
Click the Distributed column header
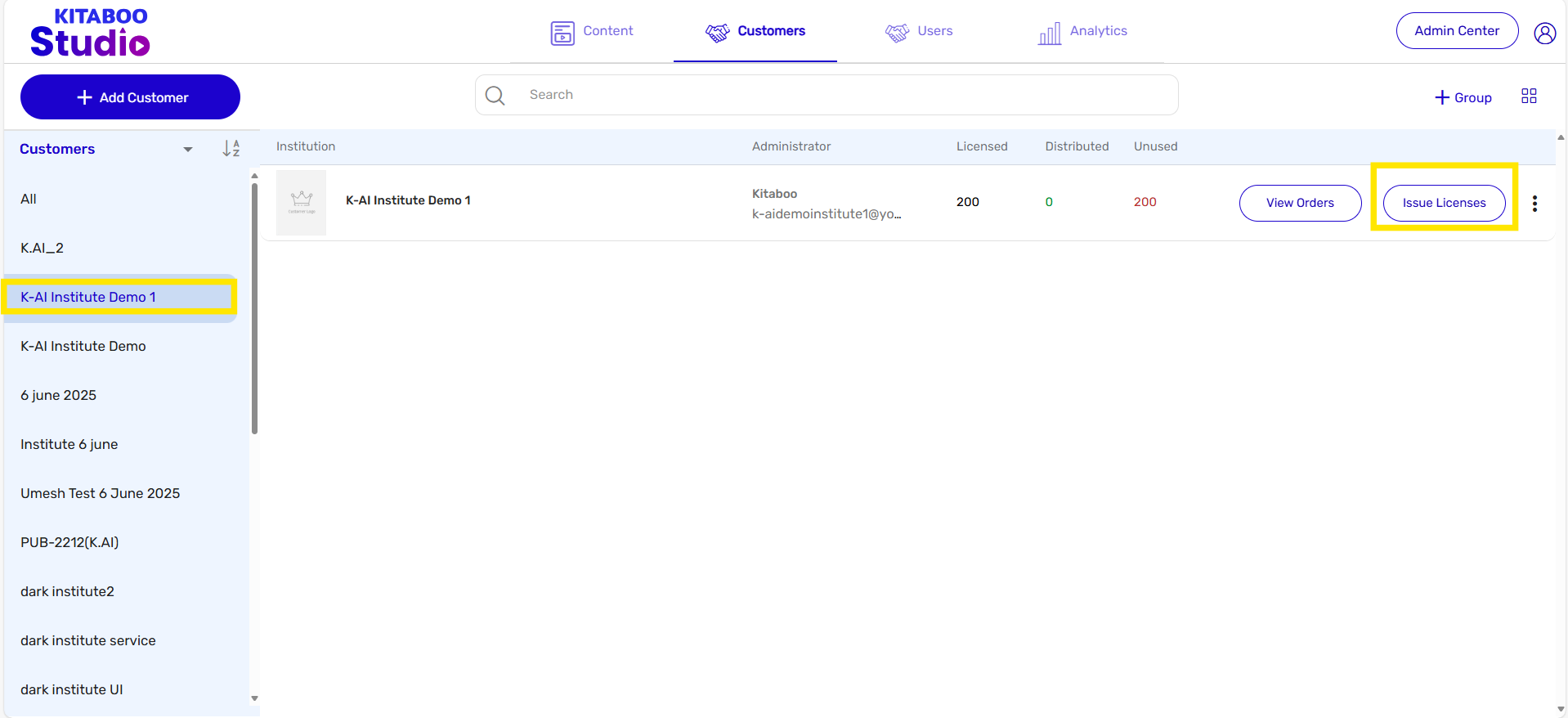coord(1077,146)
